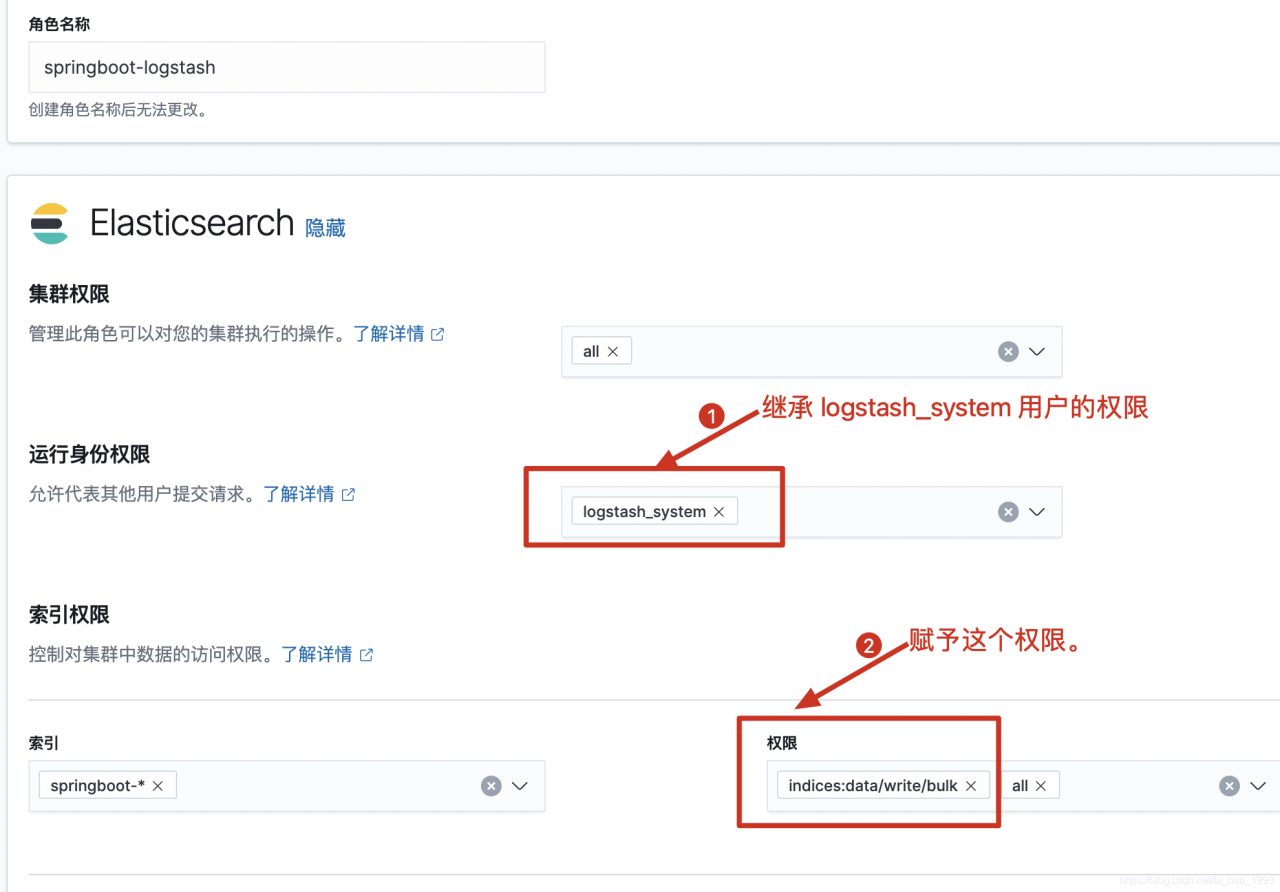Expand the run-as privileges dropdown
1280x892 pixels.
point(1037,511)
